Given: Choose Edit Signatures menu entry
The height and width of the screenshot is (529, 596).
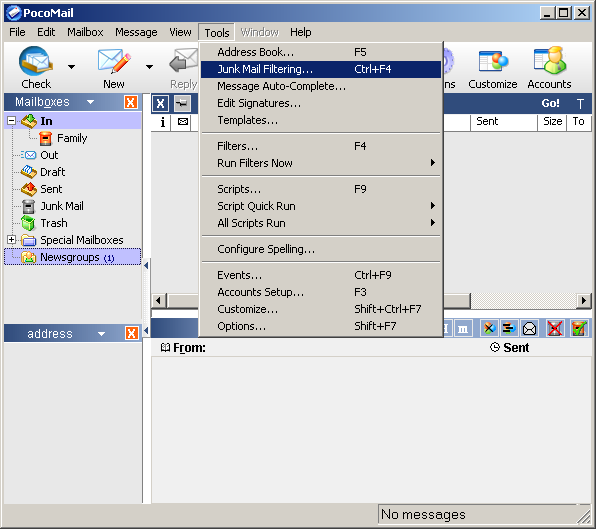Looking at the screenshot, I should tap(321, 103).
